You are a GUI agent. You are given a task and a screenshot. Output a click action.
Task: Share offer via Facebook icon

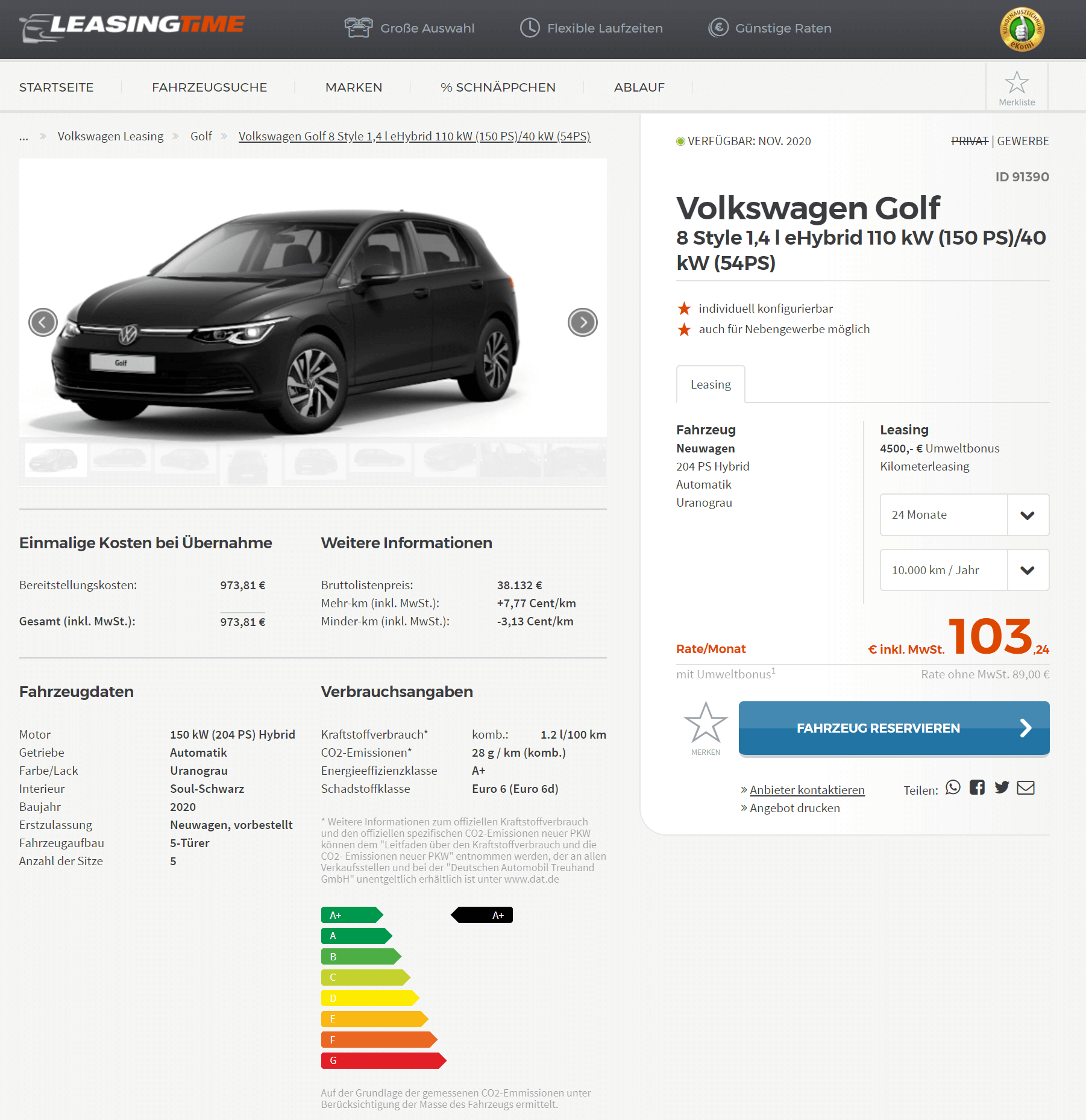click(x=977, y=787)
